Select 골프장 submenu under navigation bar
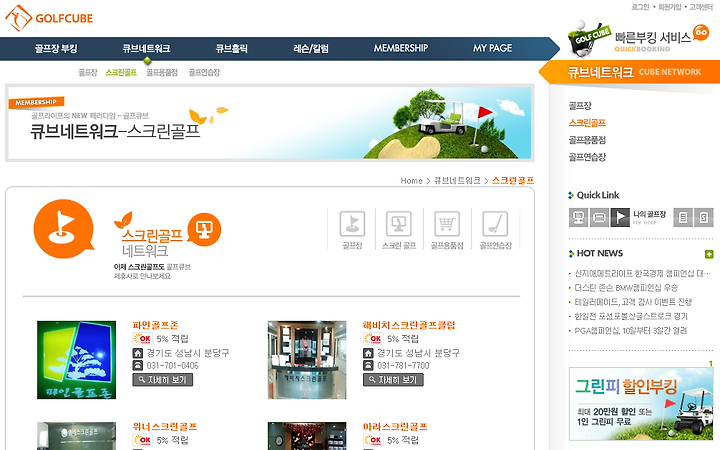The height and width of the screenshot is (450, 720). [87, 73]
